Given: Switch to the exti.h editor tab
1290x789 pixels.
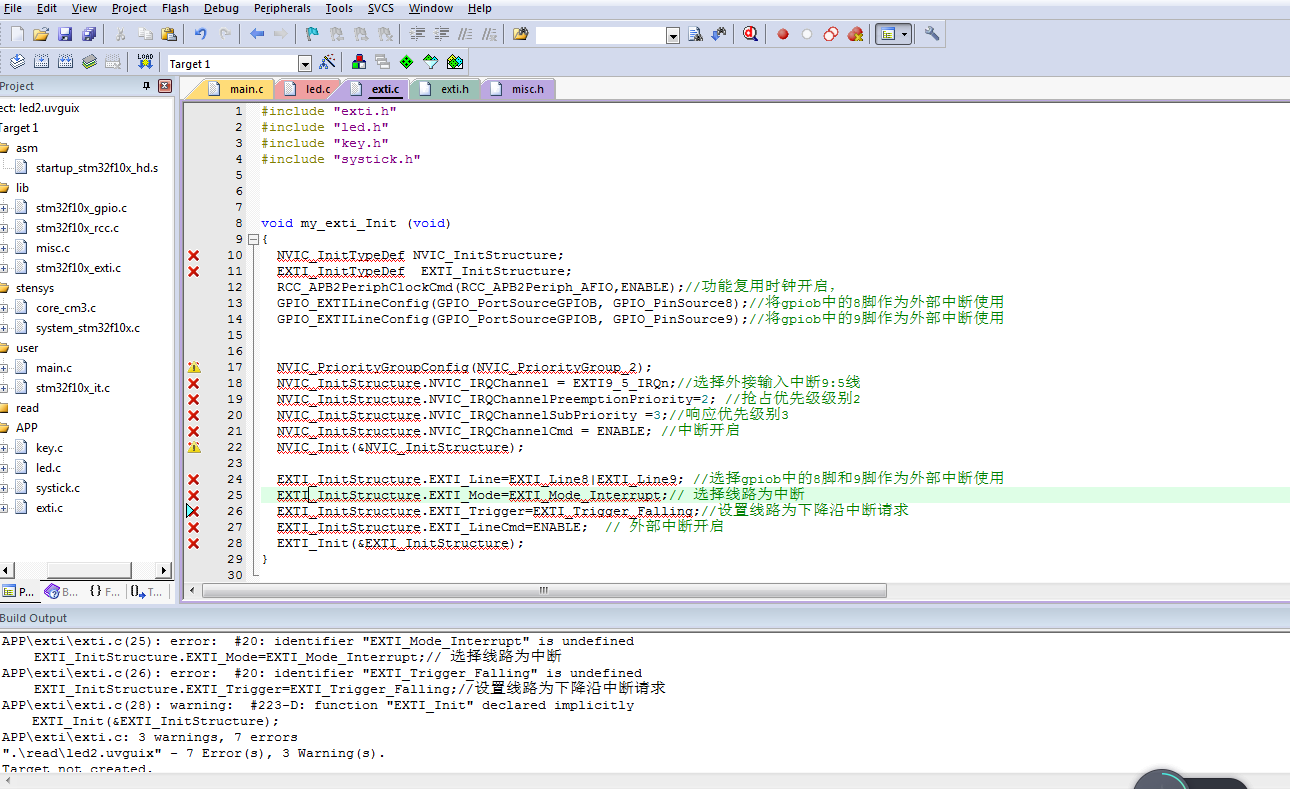Looking at the screenshot, I should [445, 89].
